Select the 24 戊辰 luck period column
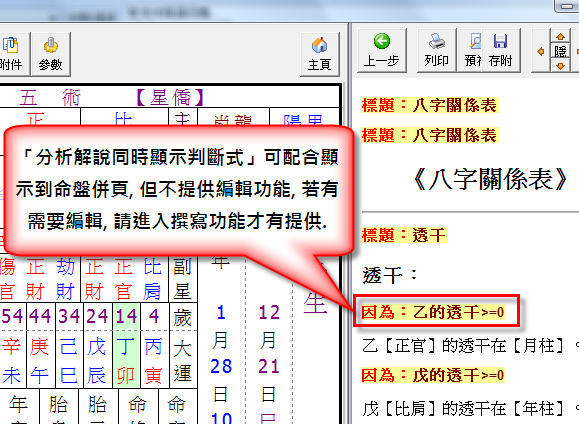This screenshot has height=424, width=579. [x=98, y=345]
